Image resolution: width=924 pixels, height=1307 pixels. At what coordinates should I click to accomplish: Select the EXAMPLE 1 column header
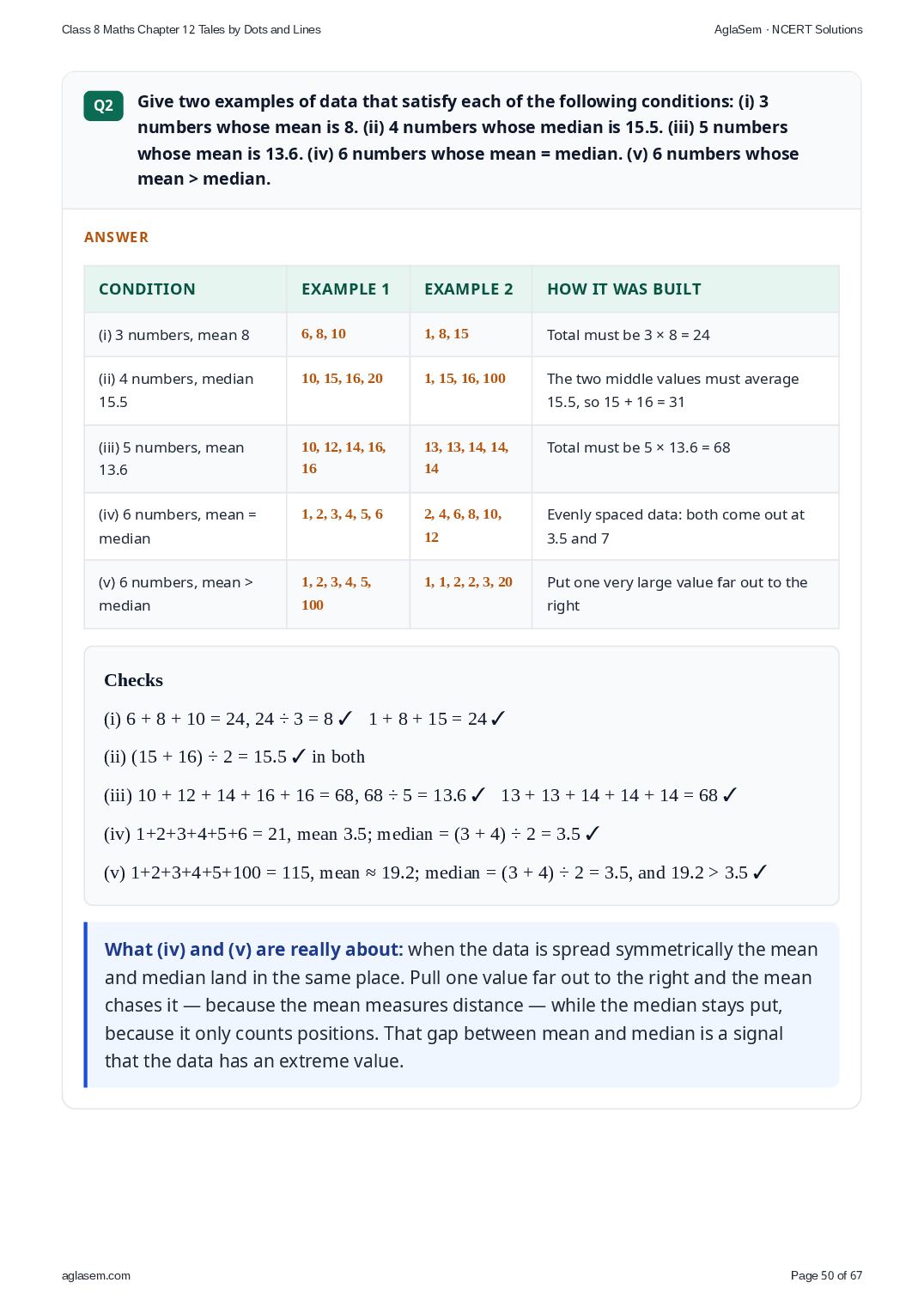click(x=345, y=289)
